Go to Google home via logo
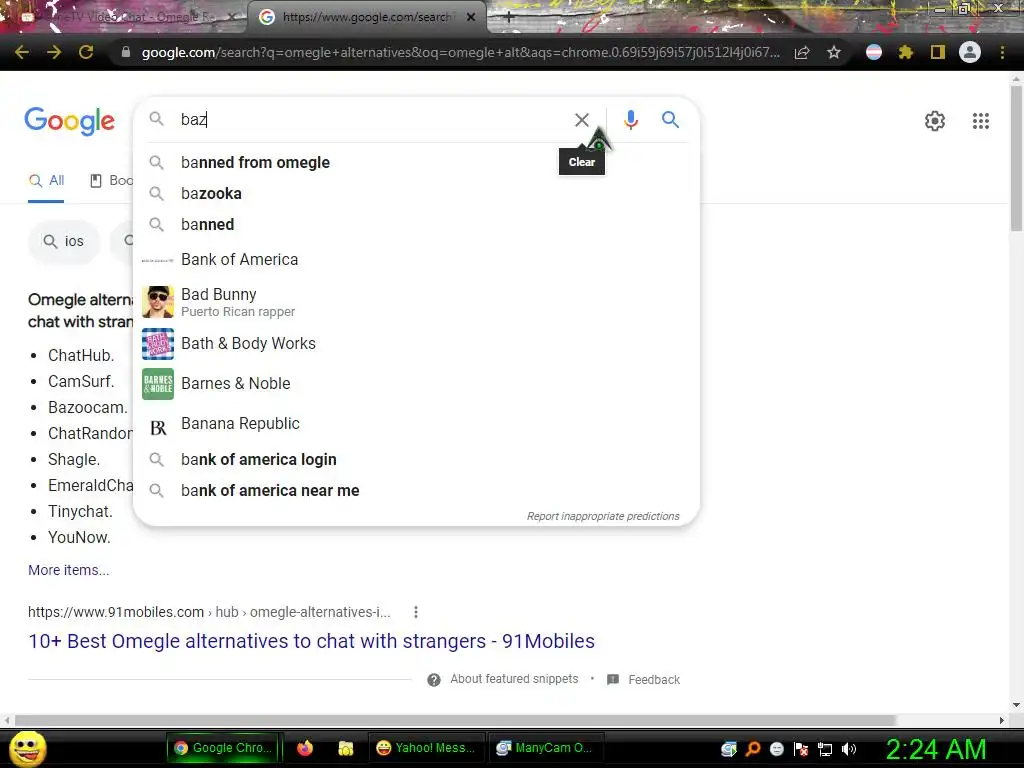 click(69, 121)
